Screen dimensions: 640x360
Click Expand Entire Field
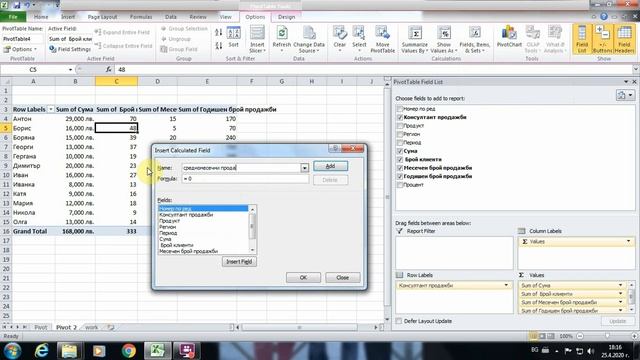(x=122, y=32)
